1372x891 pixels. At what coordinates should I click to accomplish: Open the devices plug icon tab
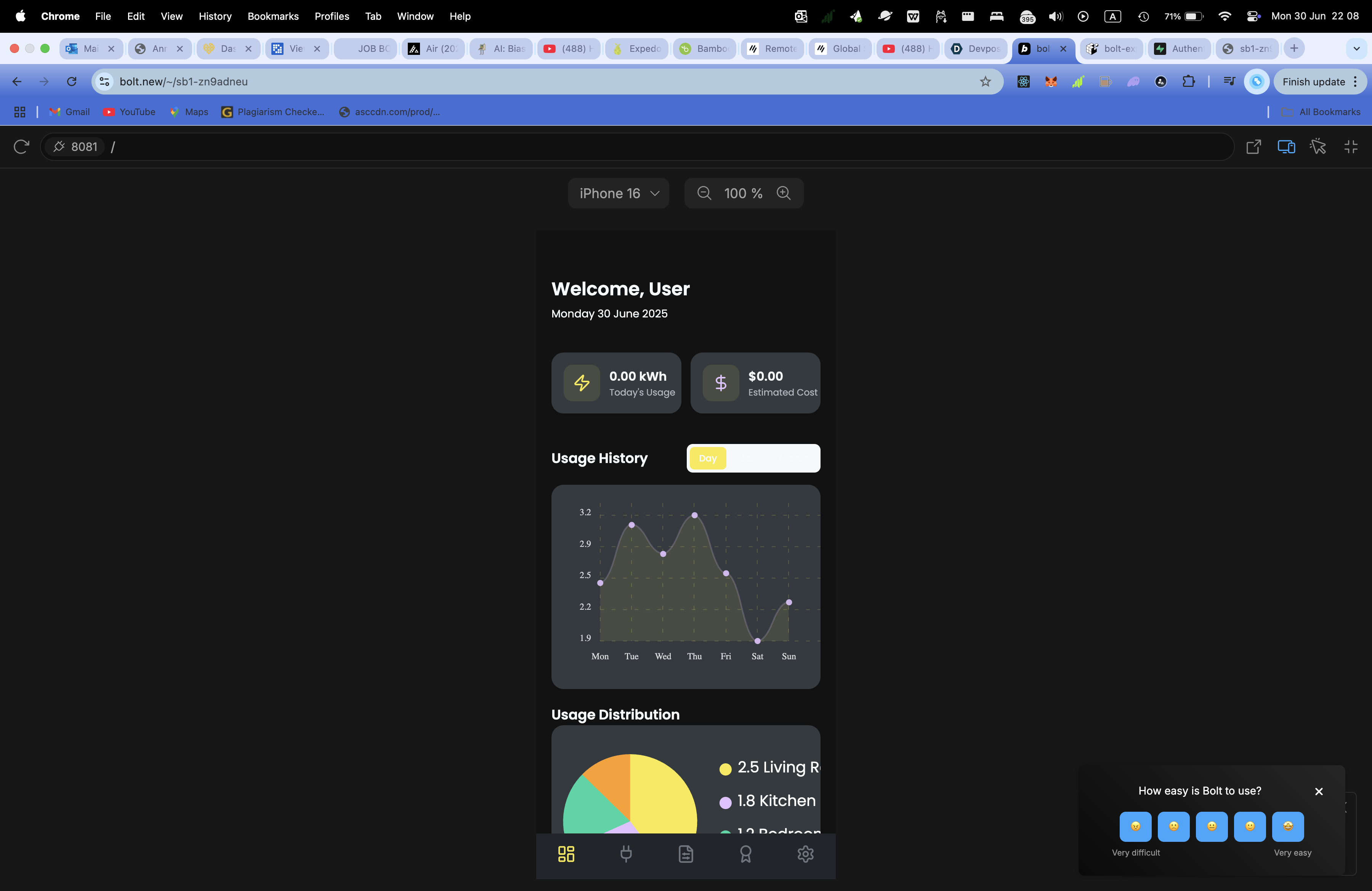tap(625, 854)
